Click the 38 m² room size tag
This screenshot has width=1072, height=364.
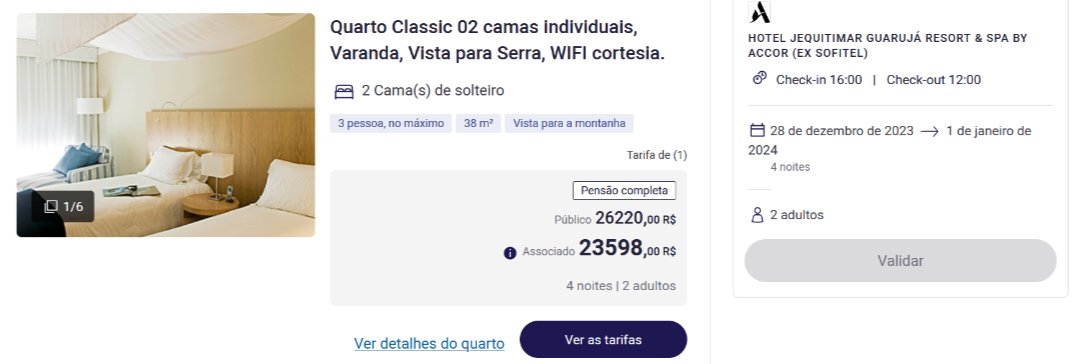(x=479, y=124)
